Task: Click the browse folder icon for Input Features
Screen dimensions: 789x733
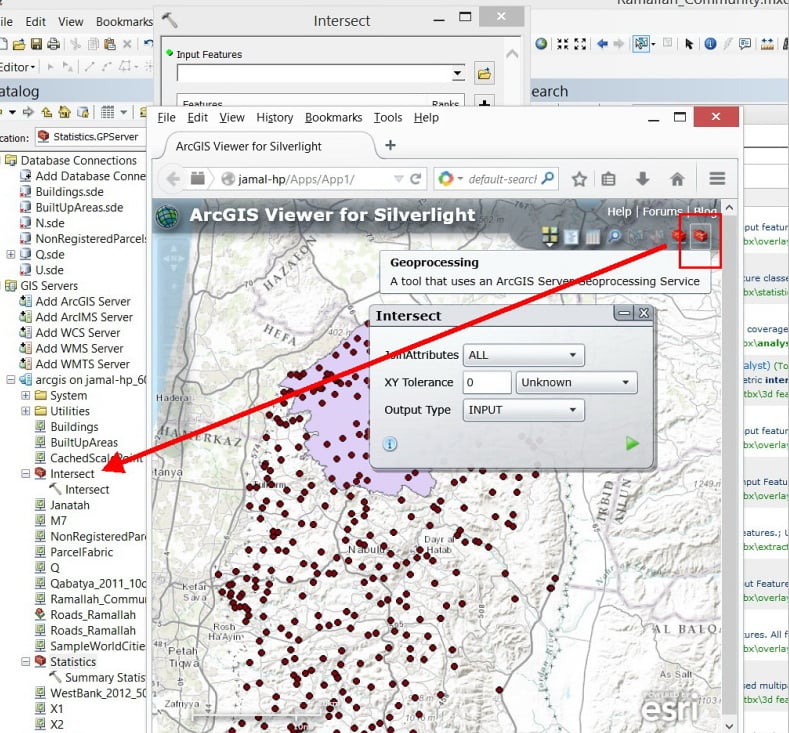Action: [x=484, y=74]
